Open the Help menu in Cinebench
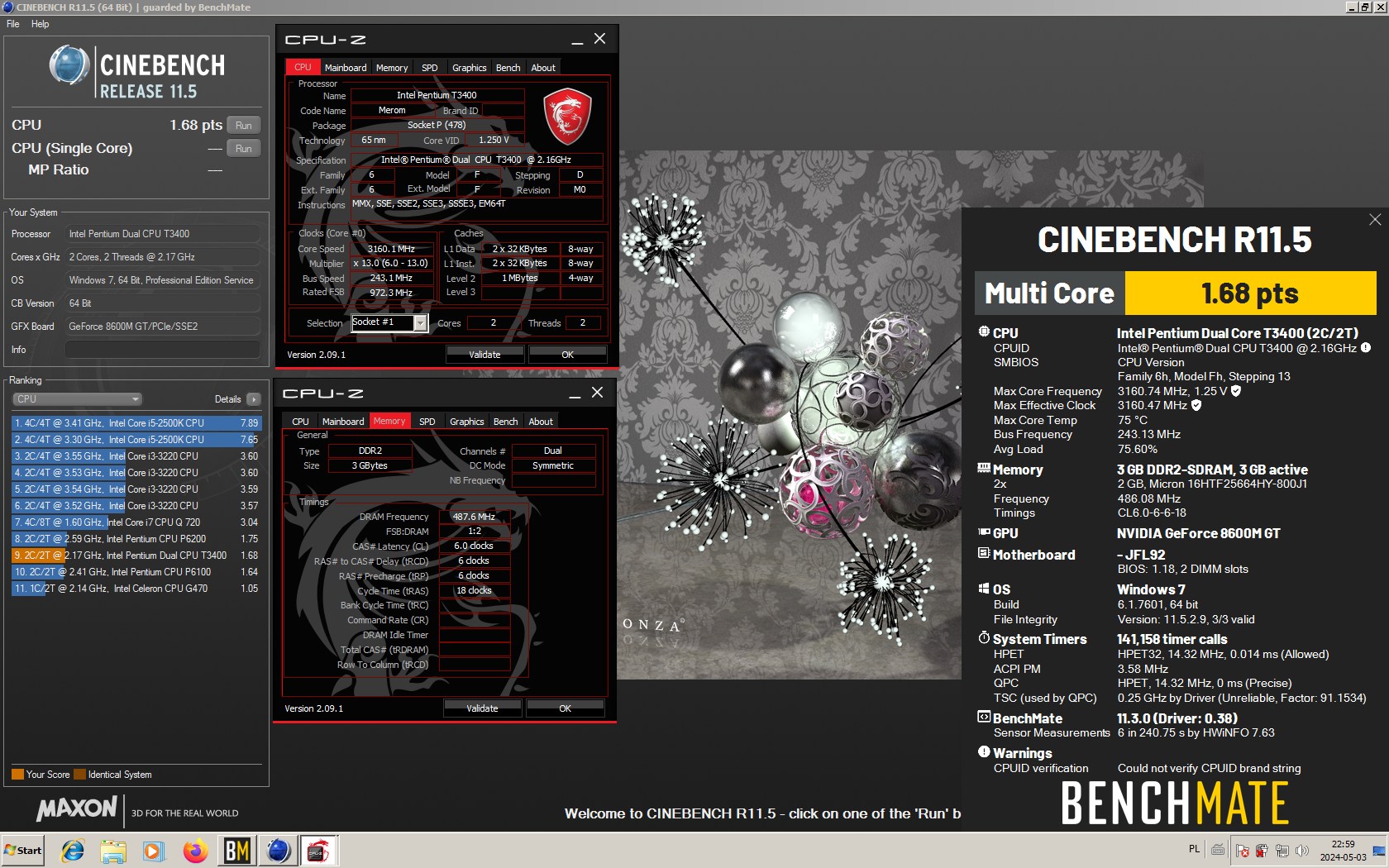This screenshot has width=1389, height=868. 41,24
